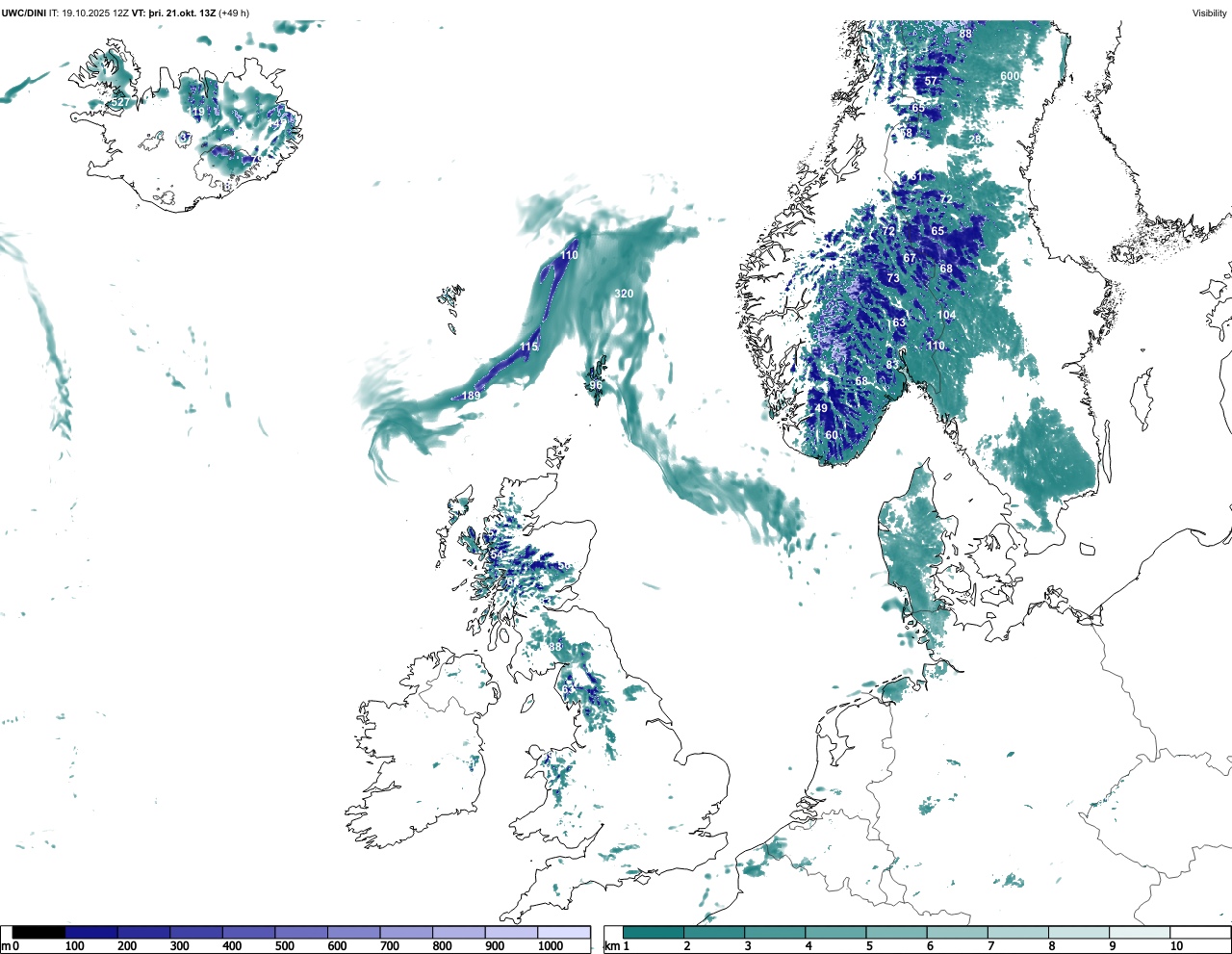Click the 'km' unit label on legend
The image size is (1232, 954).
(610, 946)
